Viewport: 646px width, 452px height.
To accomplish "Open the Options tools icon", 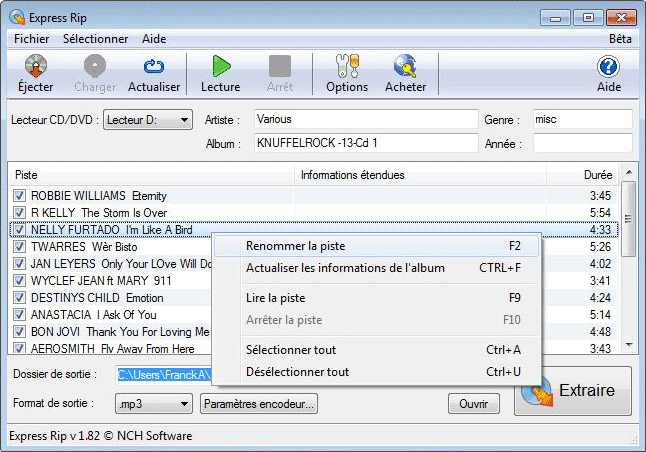I will 347,66.
